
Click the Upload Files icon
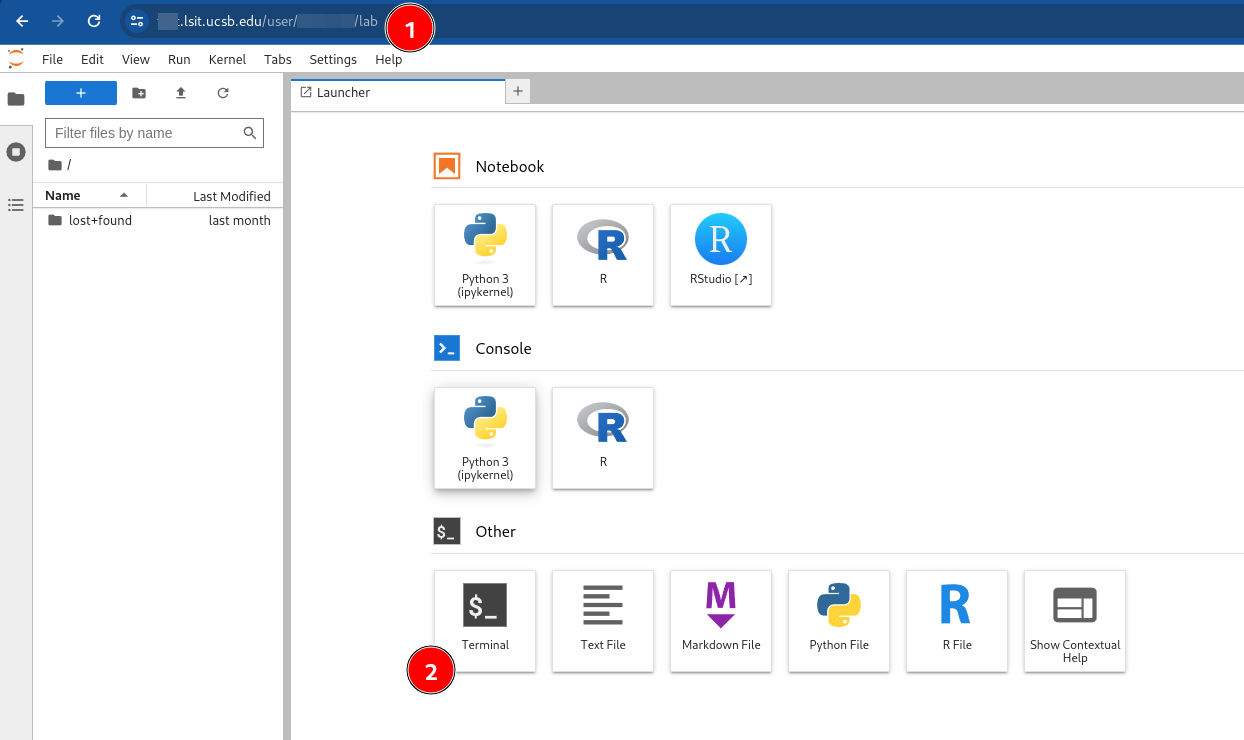pyautogui.click(x=181, y=93)
